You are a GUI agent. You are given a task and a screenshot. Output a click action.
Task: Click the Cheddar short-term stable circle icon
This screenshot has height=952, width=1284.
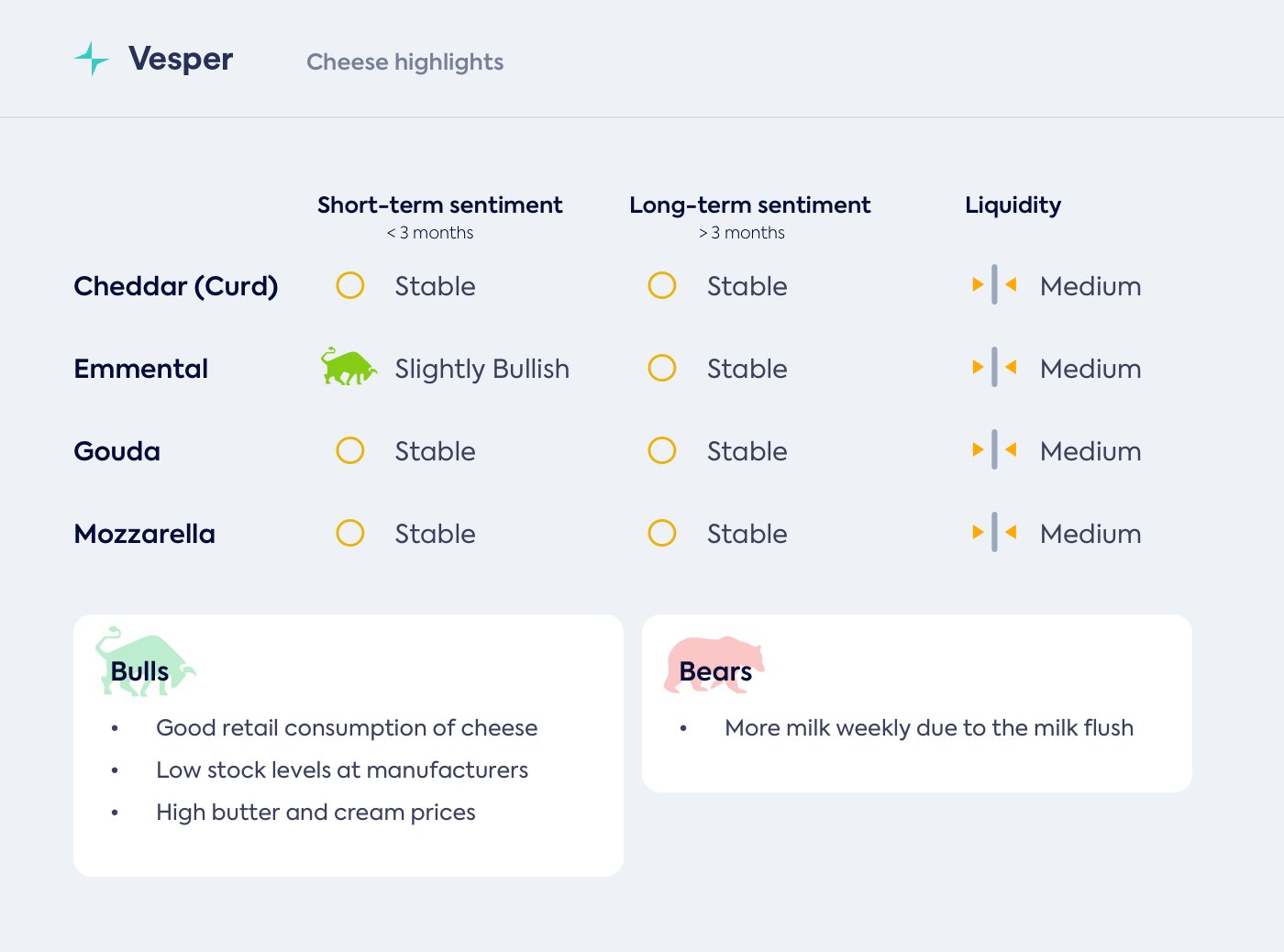[350, 285]
